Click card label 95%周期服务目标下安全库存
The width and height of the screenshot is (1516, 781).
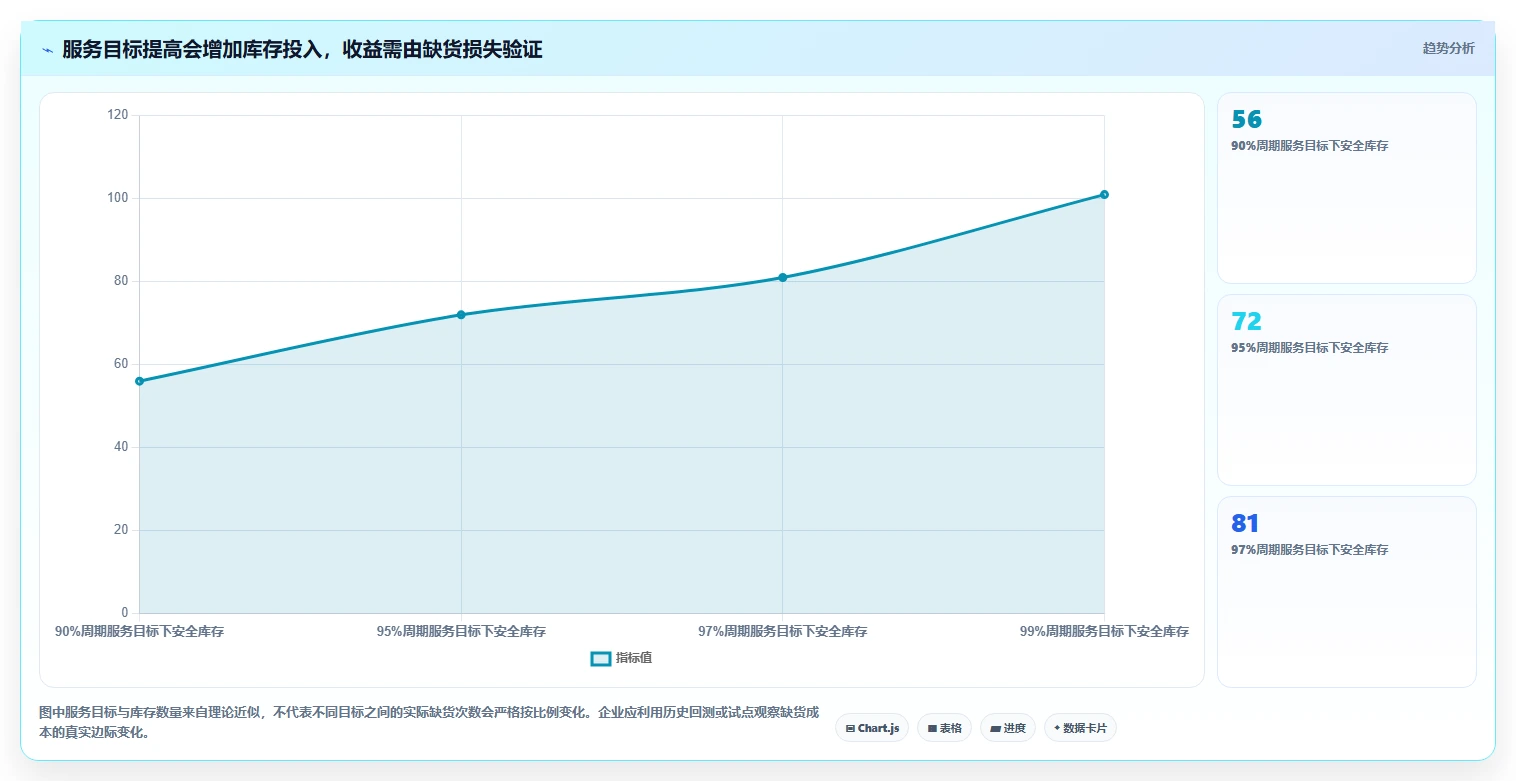(x=1309, y=348)
